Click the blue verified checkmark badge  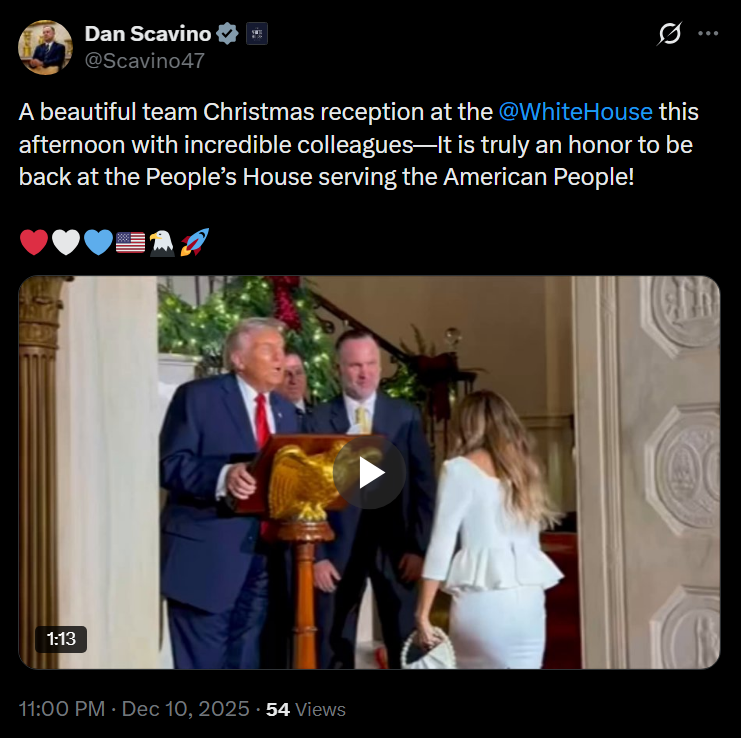(227, 34)
